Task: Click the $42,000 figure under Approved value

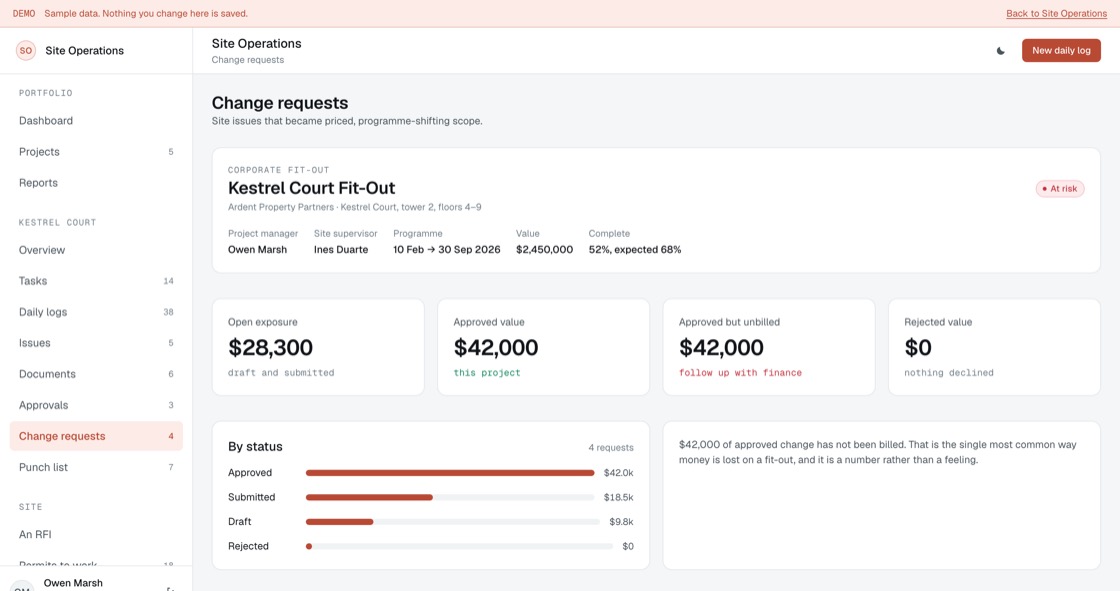Action: click(x=496, y=347)
